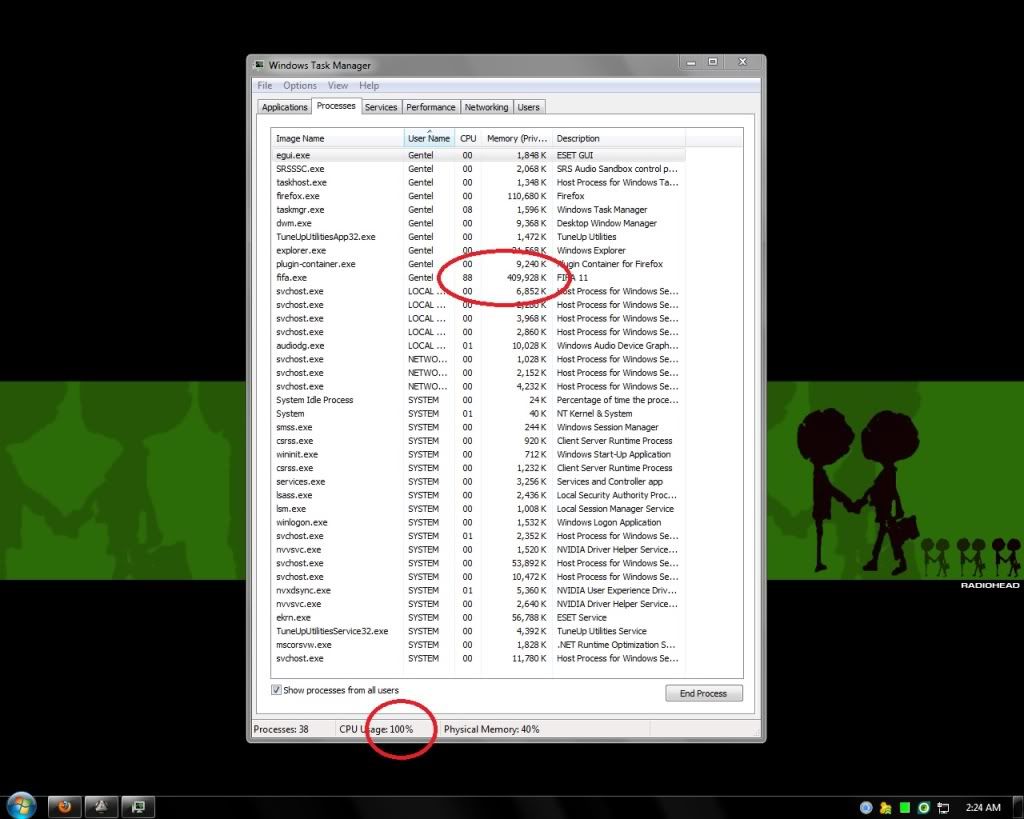Viewport: 1024px width, 819px height.
Task: Select the wininit.exe process
Action: (x=479, y=455)
